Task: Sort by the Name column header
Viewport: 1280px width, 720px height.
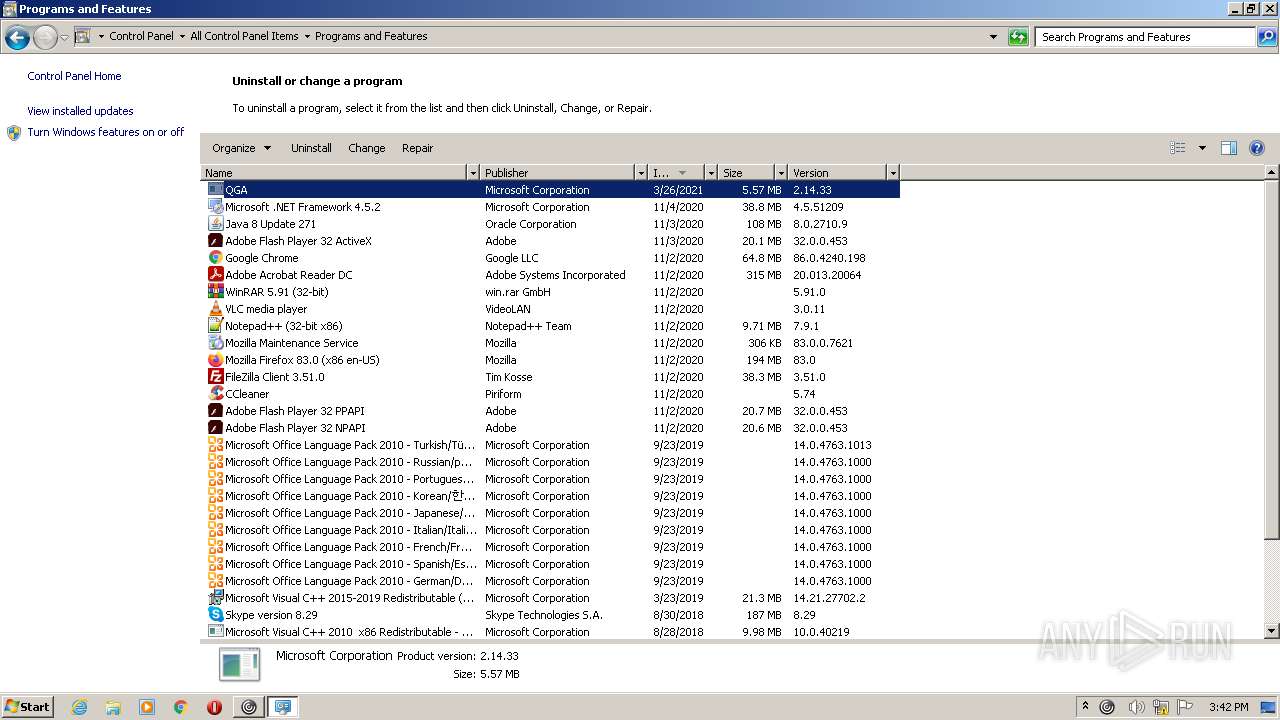Action: (x=334, y=173)
